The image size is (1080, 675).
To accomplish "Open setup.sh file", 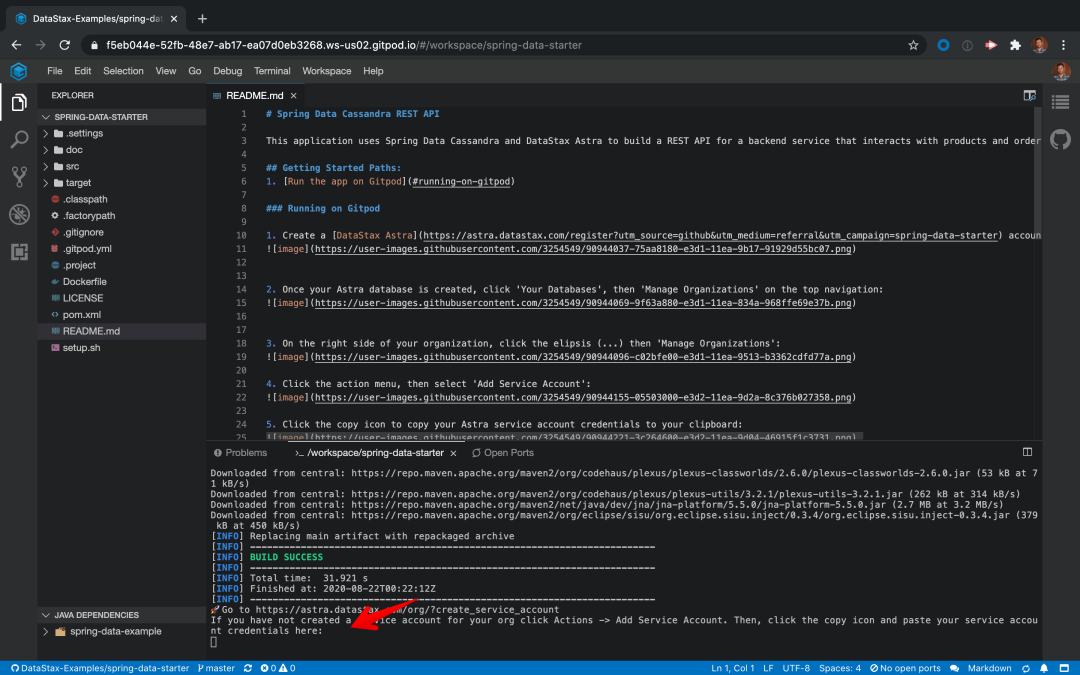I will pyautogui.click(x=81, y=348).
